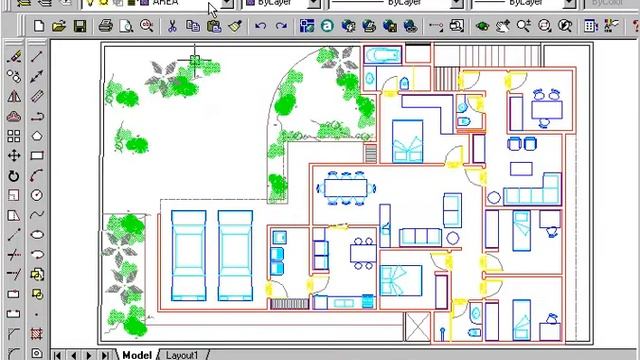Start 3D Orbit tool
This screenshot has width=640, height=360.
pos(482,26)
